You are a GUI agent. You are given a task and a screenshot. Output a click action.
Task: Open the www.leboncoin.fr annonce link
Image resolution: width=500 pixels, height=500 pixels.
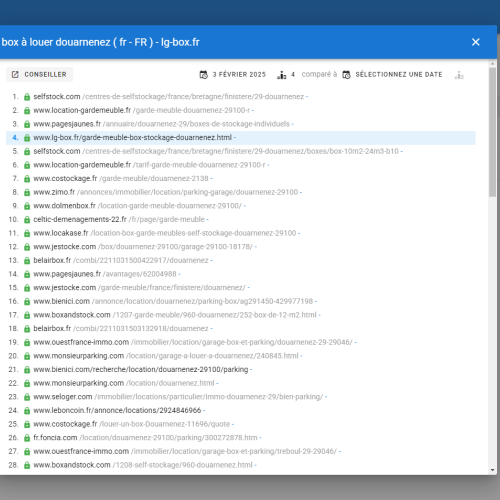(x=117, y=410)
